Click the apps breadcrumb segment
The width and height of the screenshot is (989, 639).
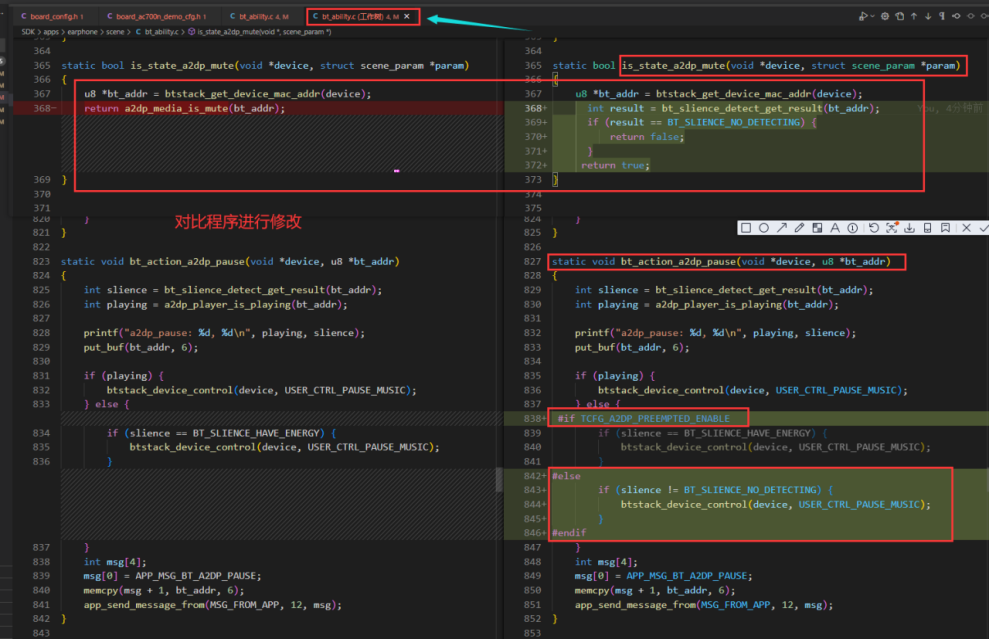pos(51,32)
